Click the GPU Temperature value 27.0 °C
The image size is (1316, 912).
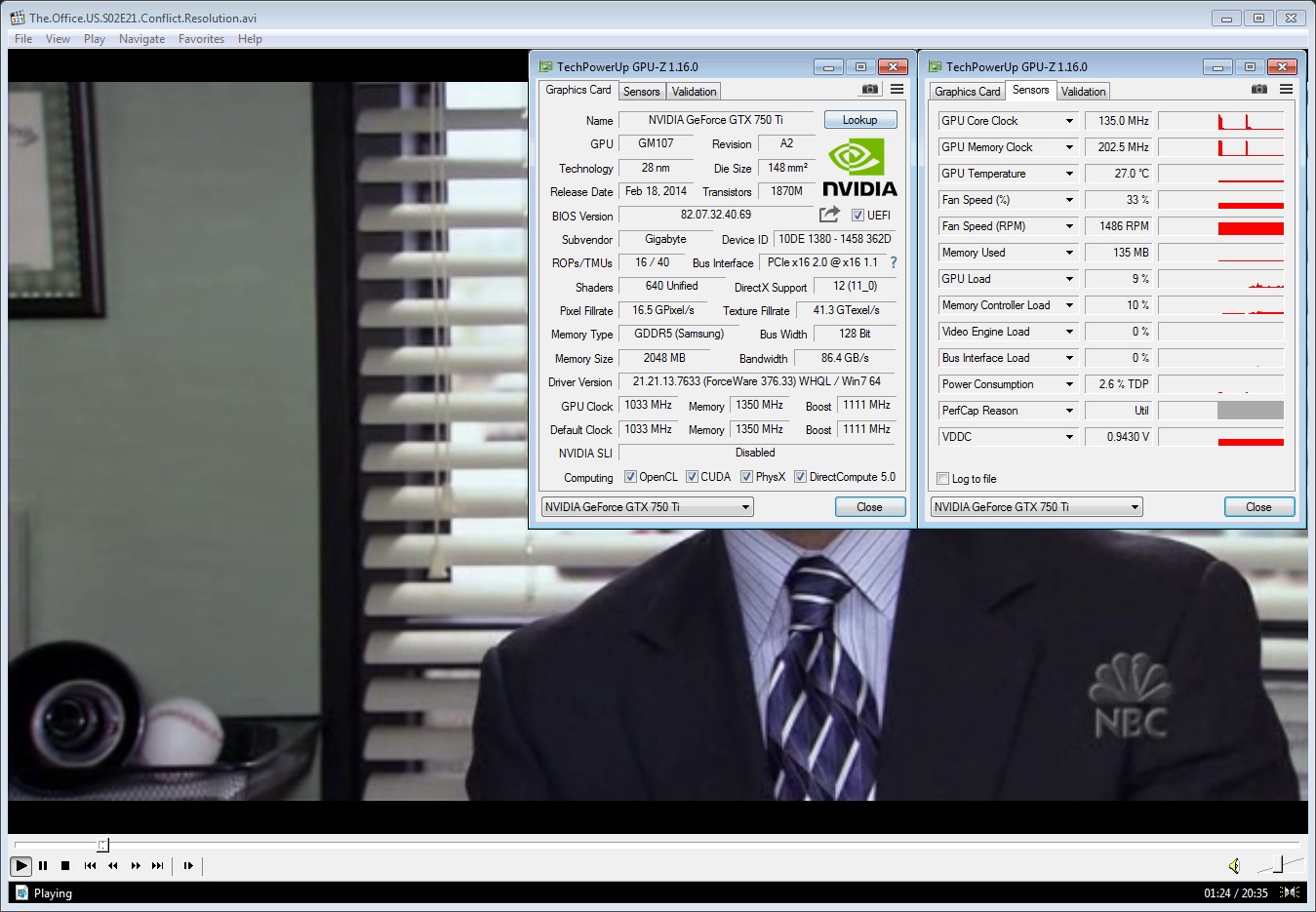click(1120, 174)
